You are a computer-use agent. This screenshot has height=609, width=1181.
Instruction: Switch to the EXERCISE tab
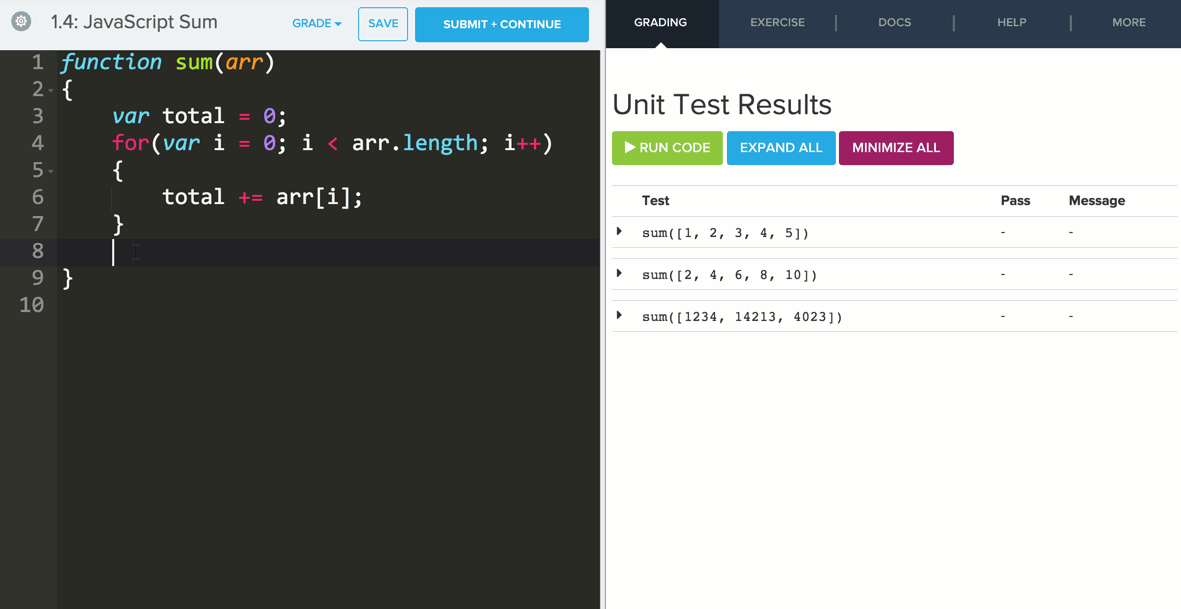[x=777, y=22]
